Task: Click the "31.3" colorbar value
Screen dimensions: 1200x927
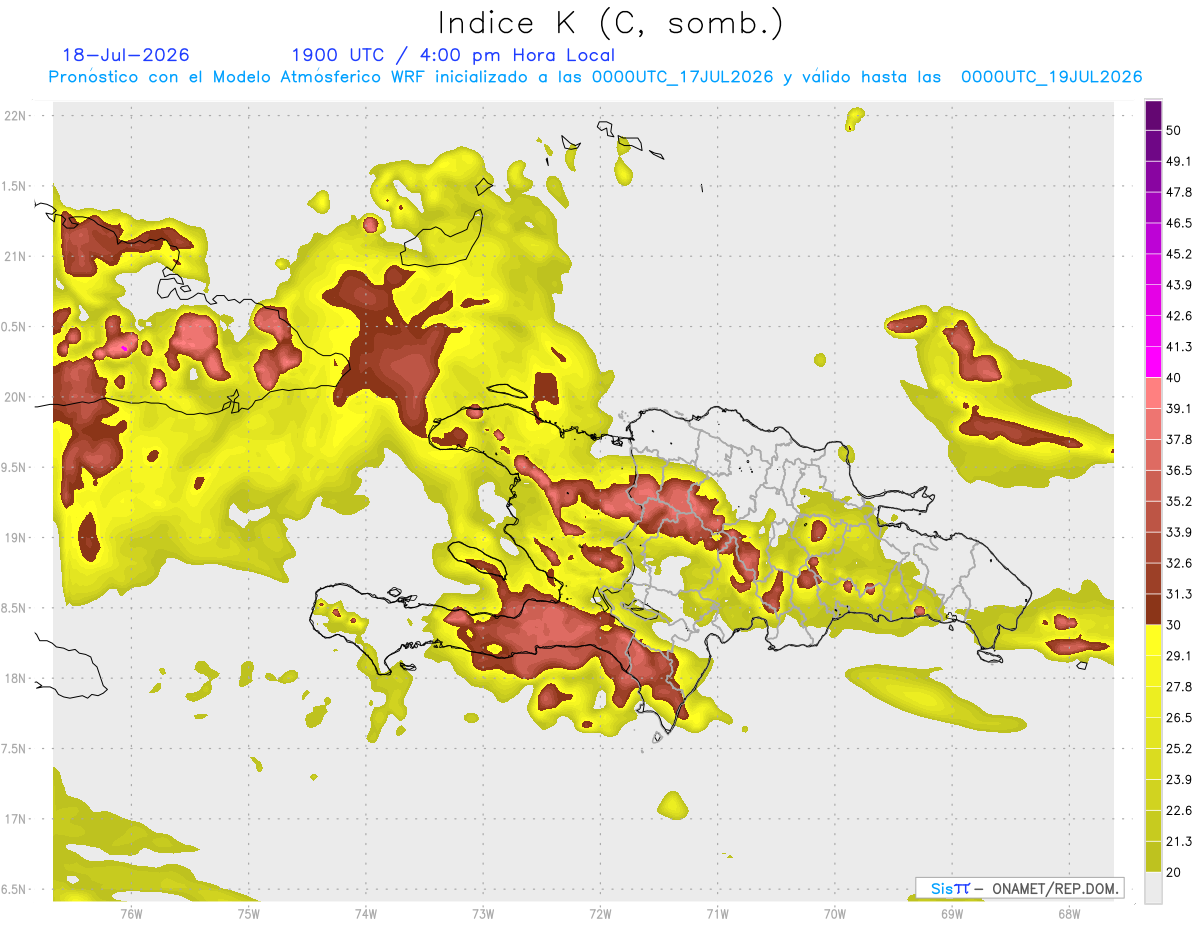Action: coord(1179,594)
